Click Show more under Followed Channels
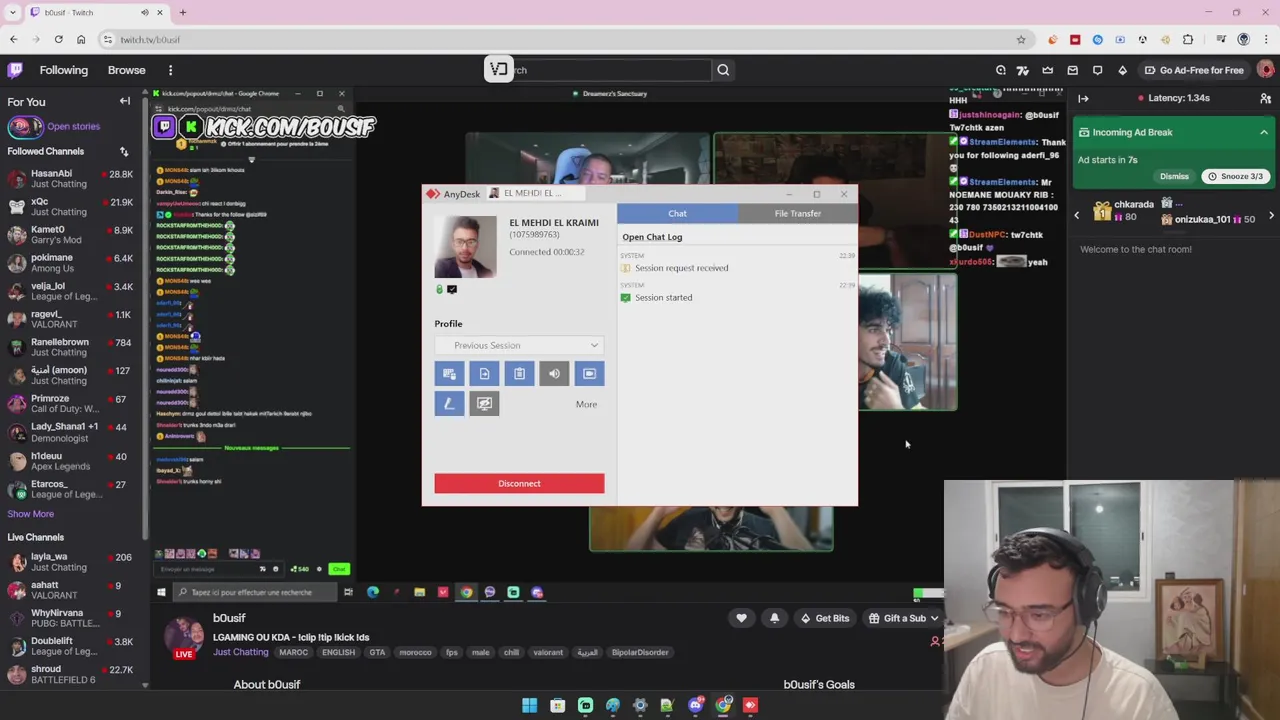1280x720 pixels. 31,514
